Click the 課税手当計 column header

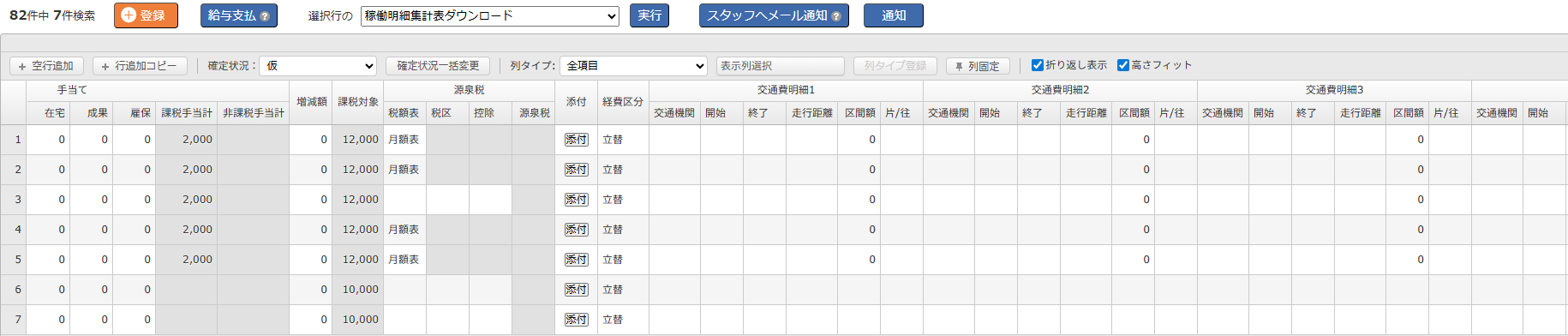pyautogui.click(x=186, y=113)
